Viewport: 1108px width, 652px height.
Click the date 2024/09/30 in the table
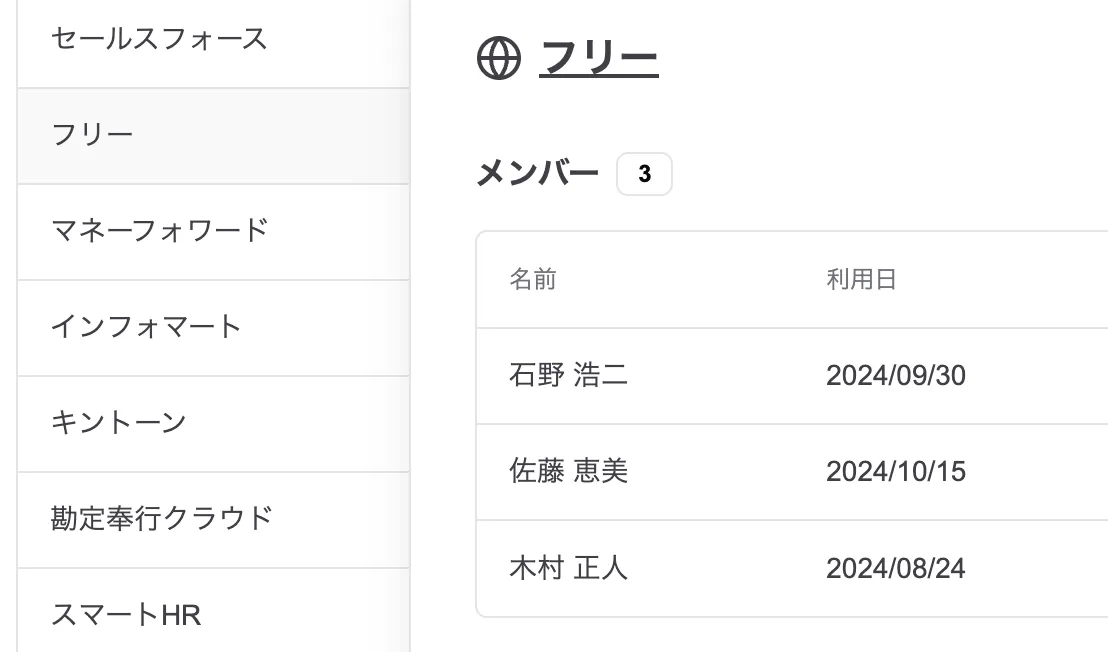click(x=897, y=375)
